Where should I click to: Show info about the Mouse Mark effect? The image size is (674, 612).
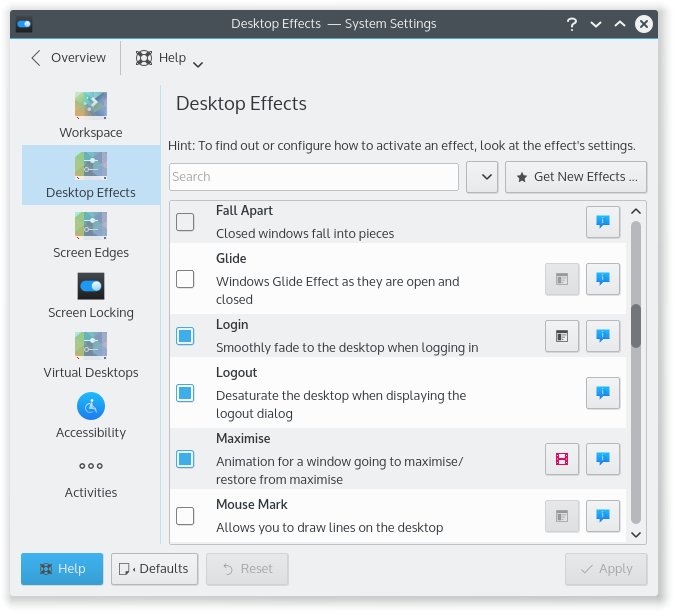(x=603, y=516)
